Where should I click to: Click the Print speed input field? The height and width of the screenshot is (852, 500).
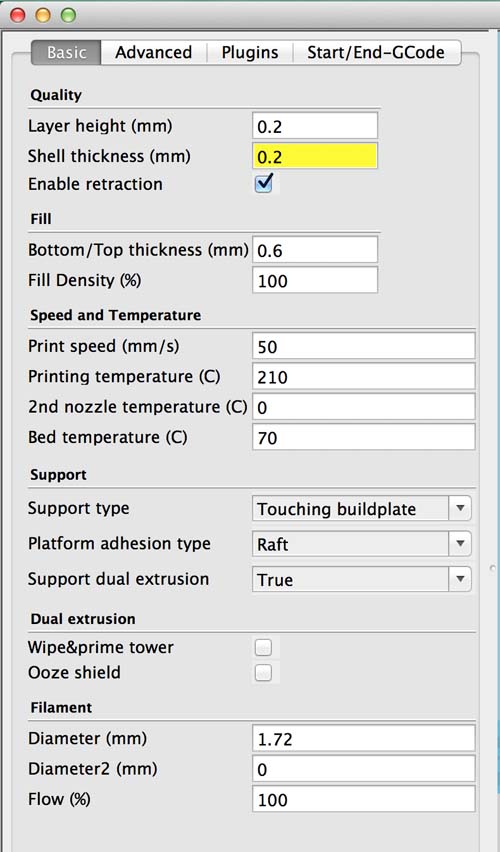(364, 346)
